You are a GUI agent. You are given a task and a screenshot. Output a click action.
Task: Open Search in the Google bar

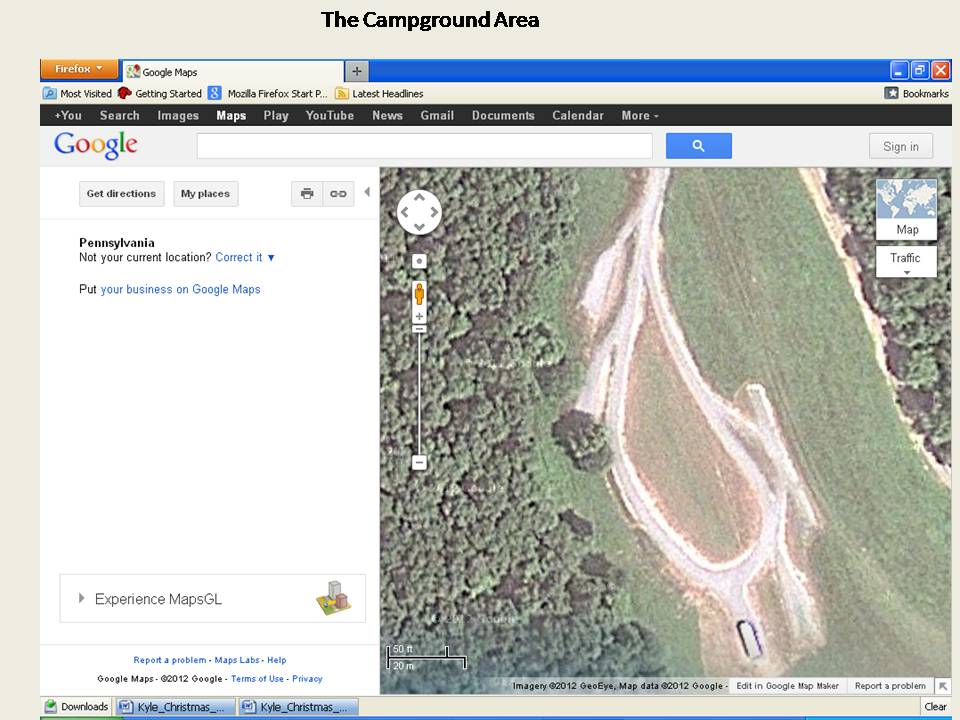[x=119, y=116]
